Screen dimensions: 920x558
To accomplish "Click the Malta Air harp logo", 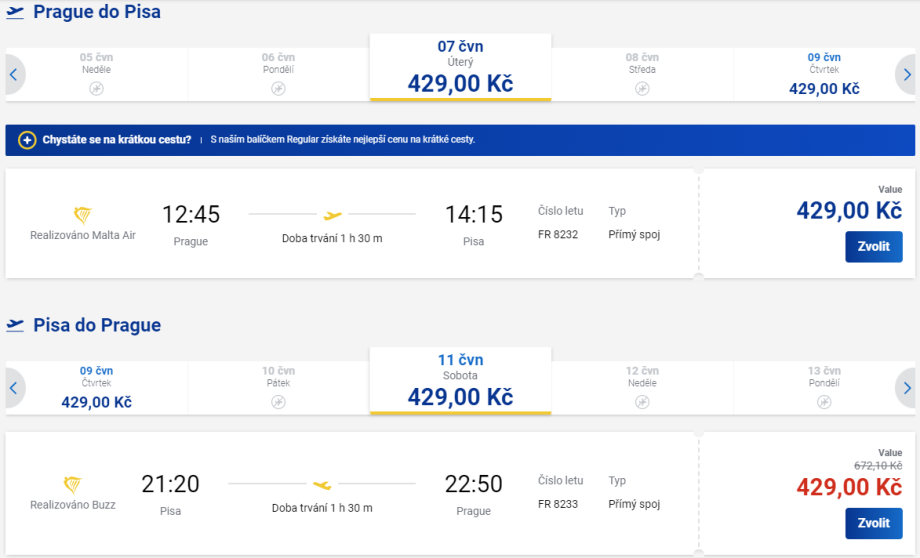I will (83, 215).
